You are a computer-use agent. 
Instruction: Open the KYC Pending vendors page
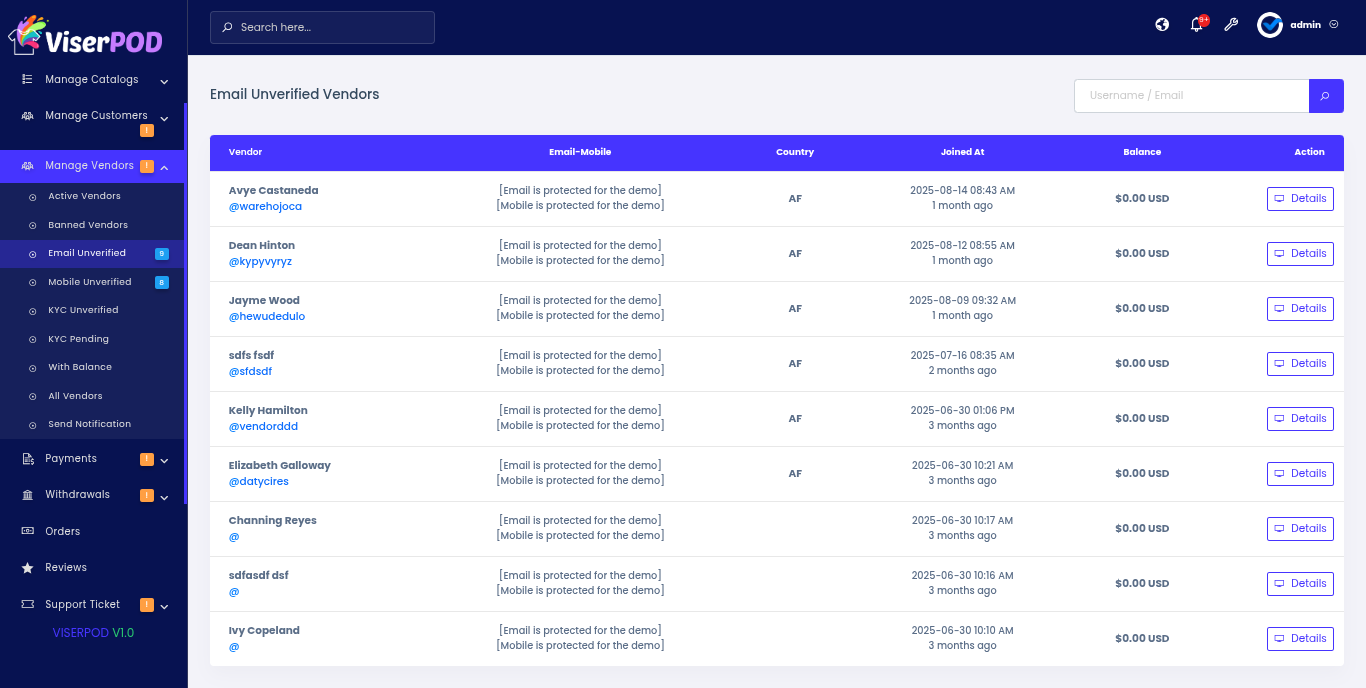pos(78,339)
